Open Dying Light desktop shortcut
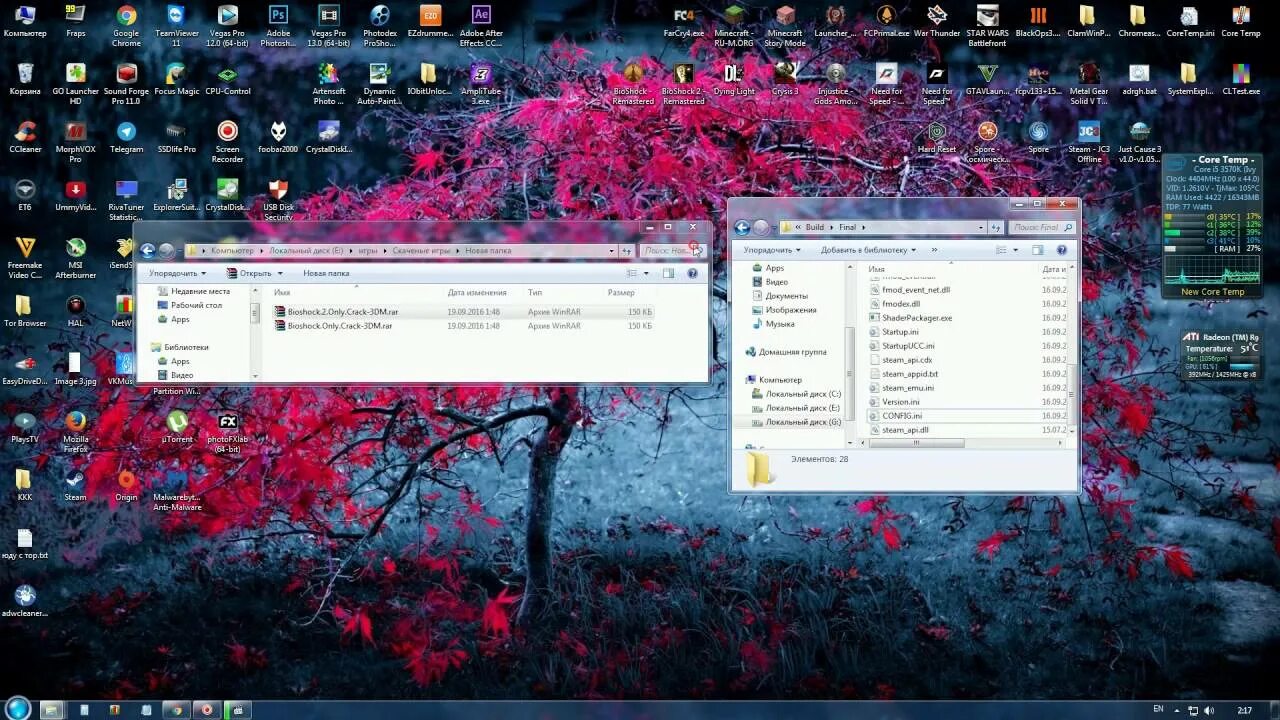This screenshot has width=1280, height=720. click(x=733, y=79)
